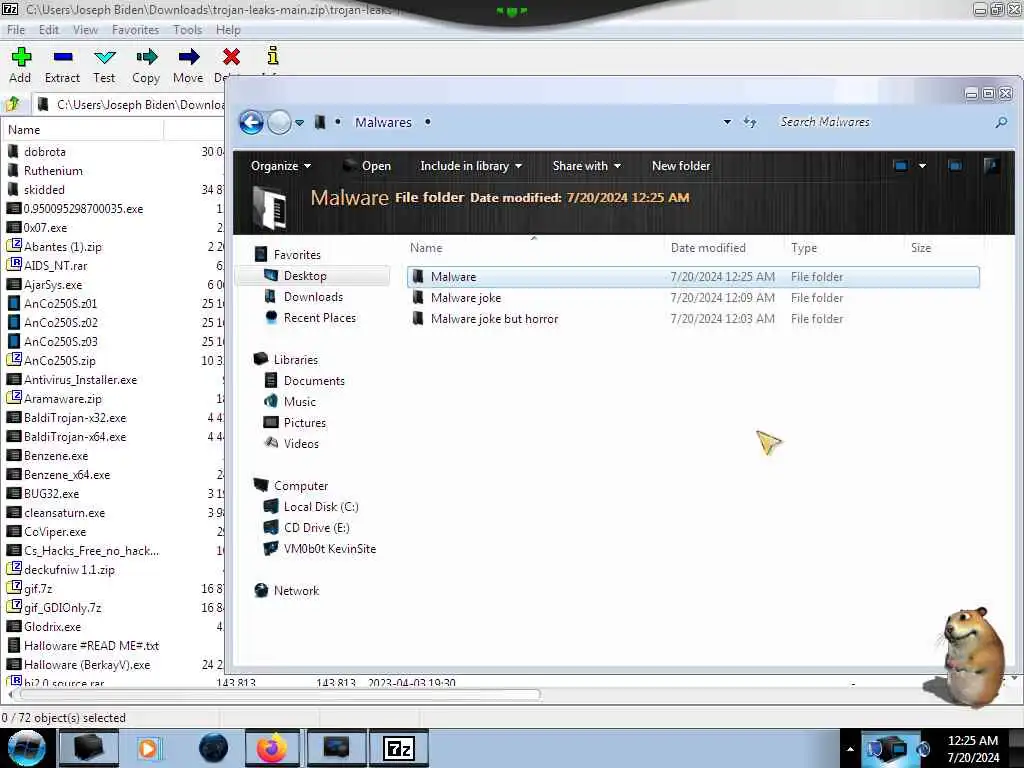Image resolution: width=1024 pixels, height=768 pixels.
Task: Click the 7-Zip address path field
Action: [x=131, y=104]
